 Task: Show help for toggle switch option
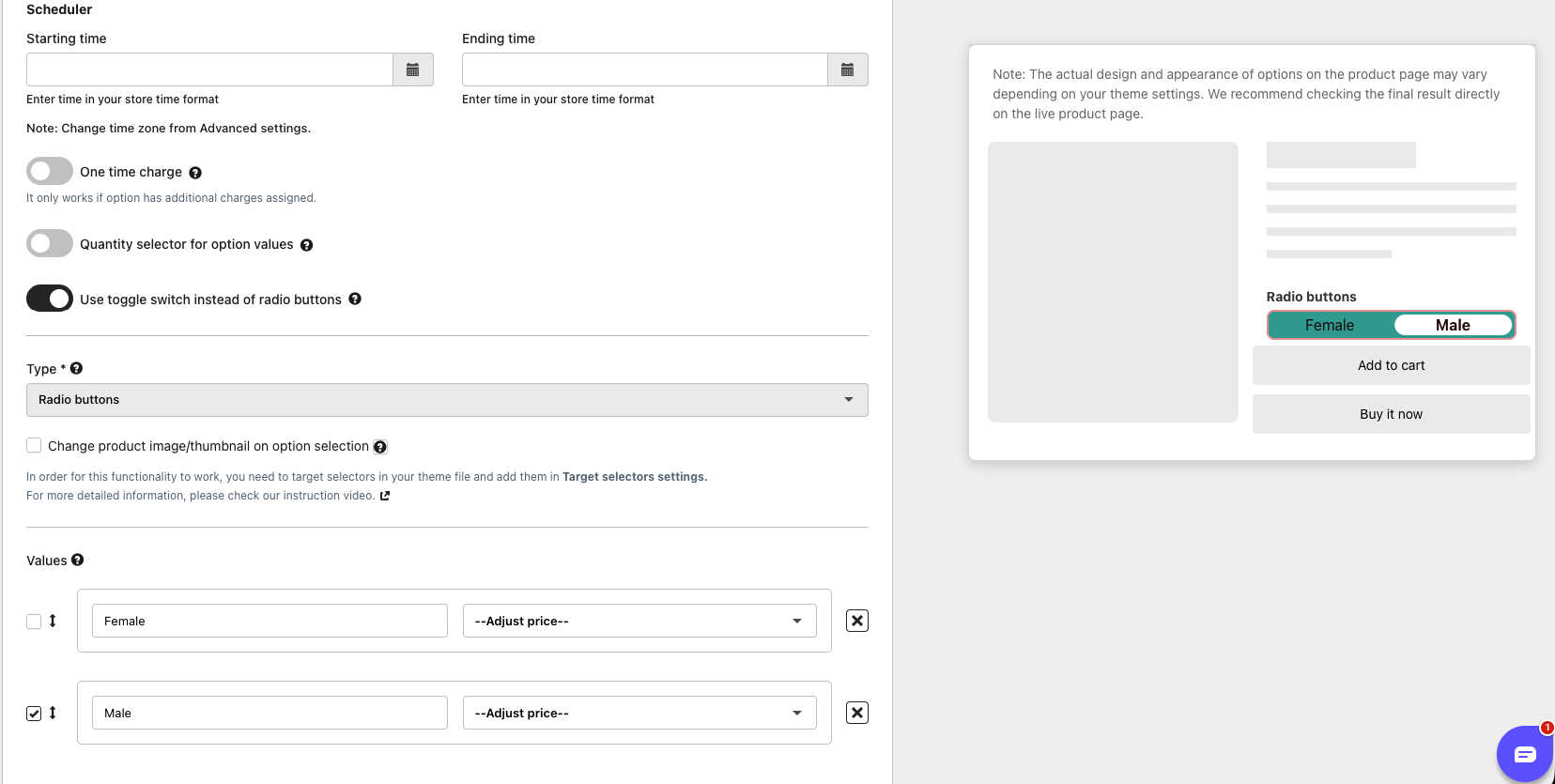pos(355,299)
